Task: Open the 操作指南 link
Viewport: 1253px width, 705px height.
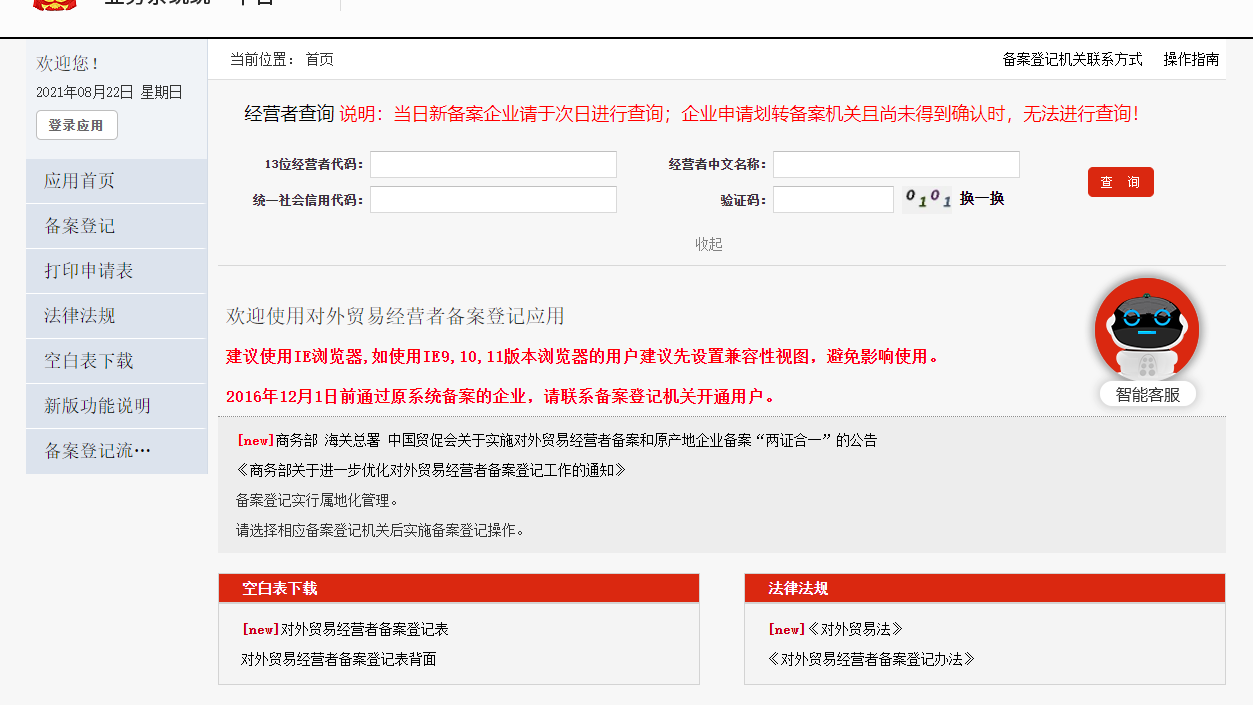Action: pyautogui.click(x=1191, y=59)
